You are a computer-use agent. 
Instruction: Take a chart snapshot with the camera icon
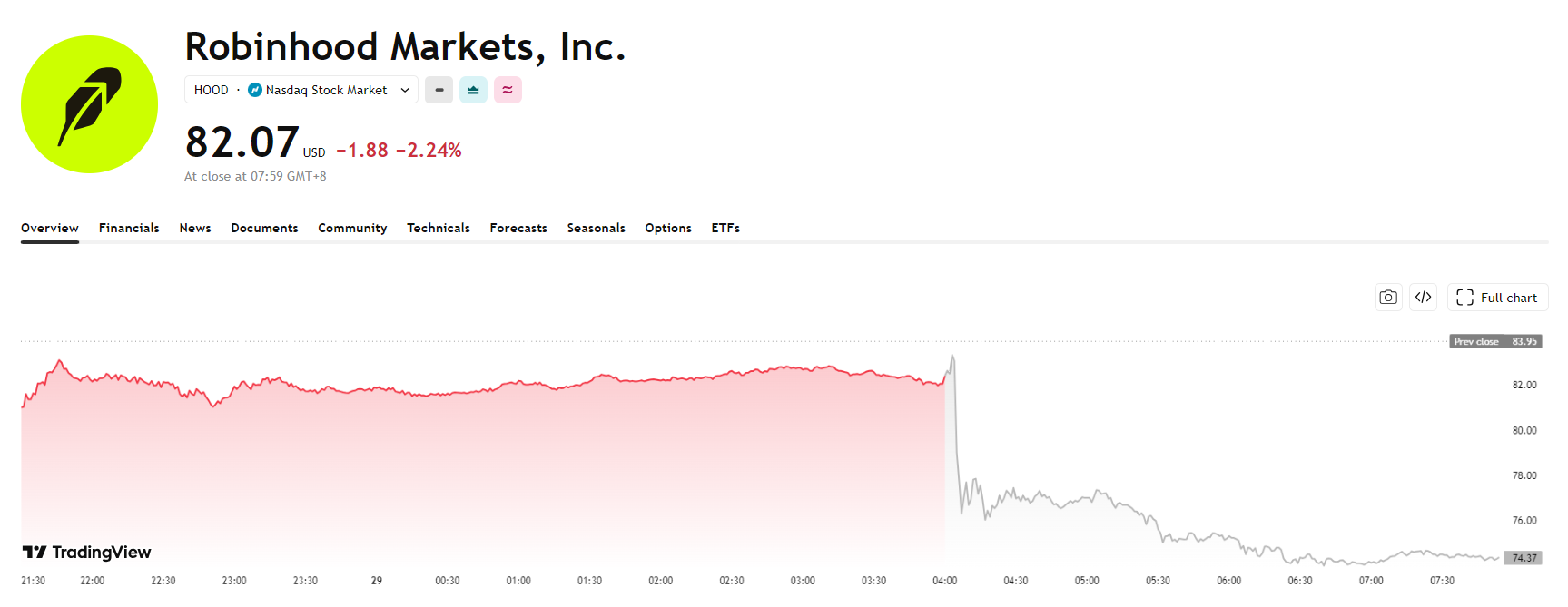[x=1388, y=297]
